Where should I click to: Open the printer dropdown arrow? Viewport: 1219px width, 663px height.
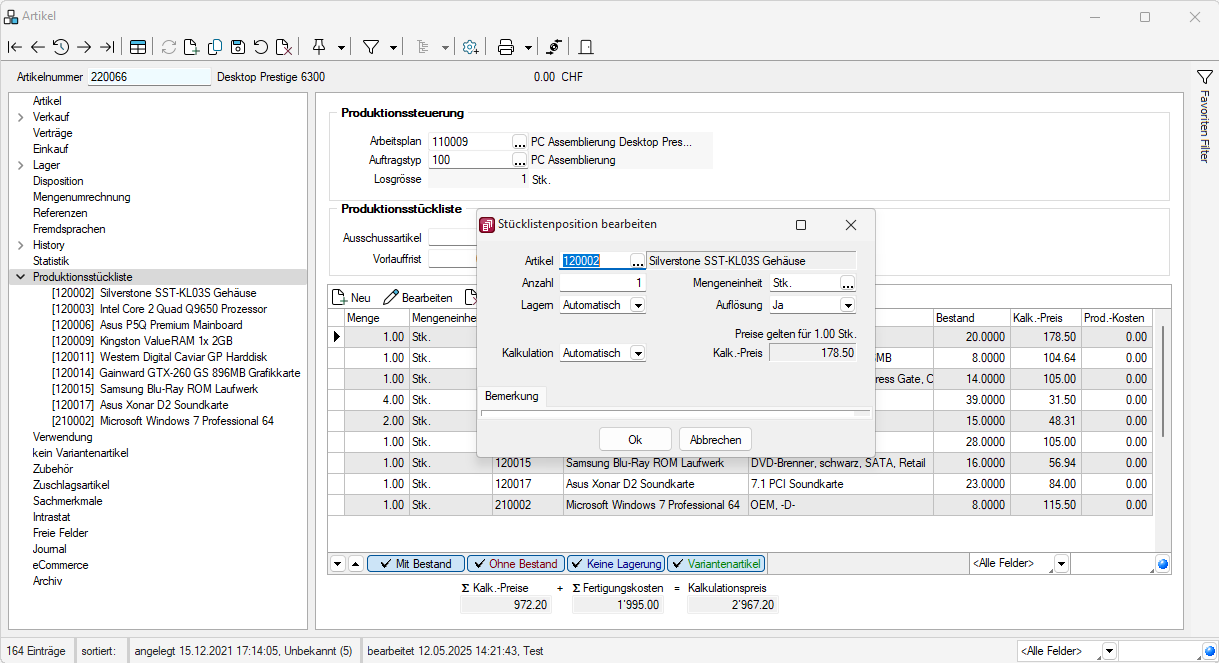528,47
